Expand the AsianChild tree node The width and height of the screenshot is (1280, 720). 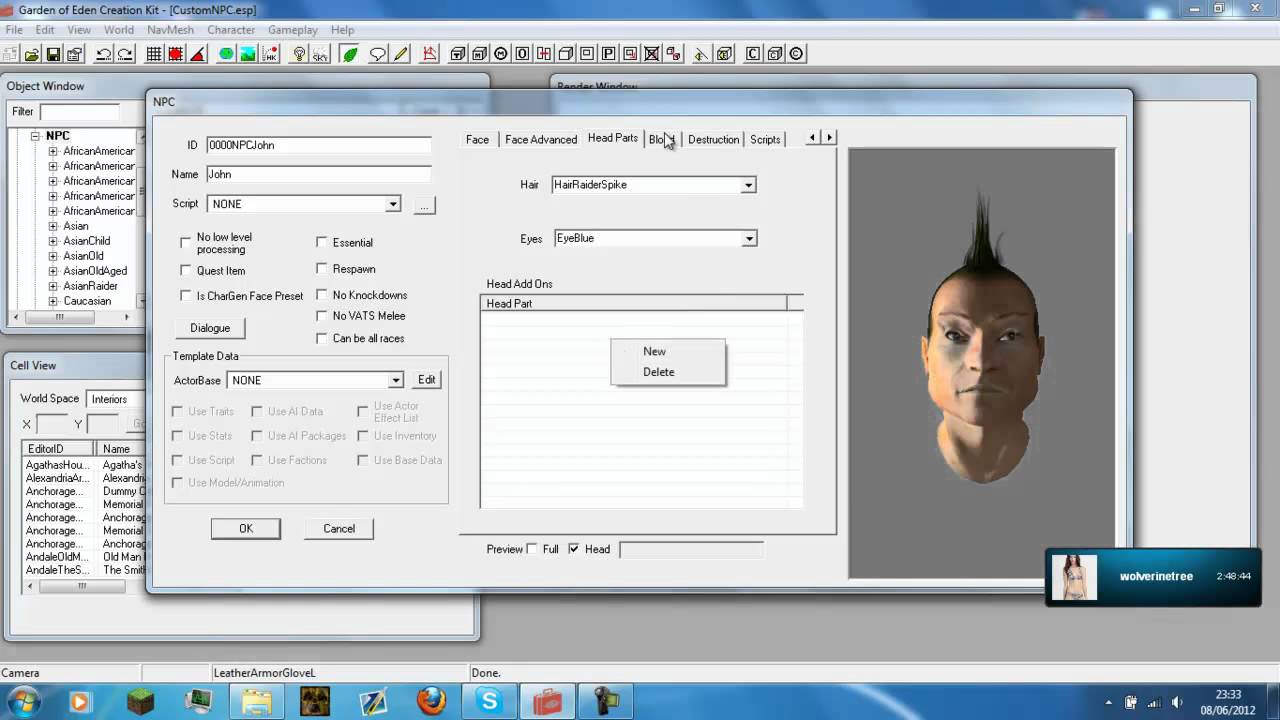tap(53, 241)
